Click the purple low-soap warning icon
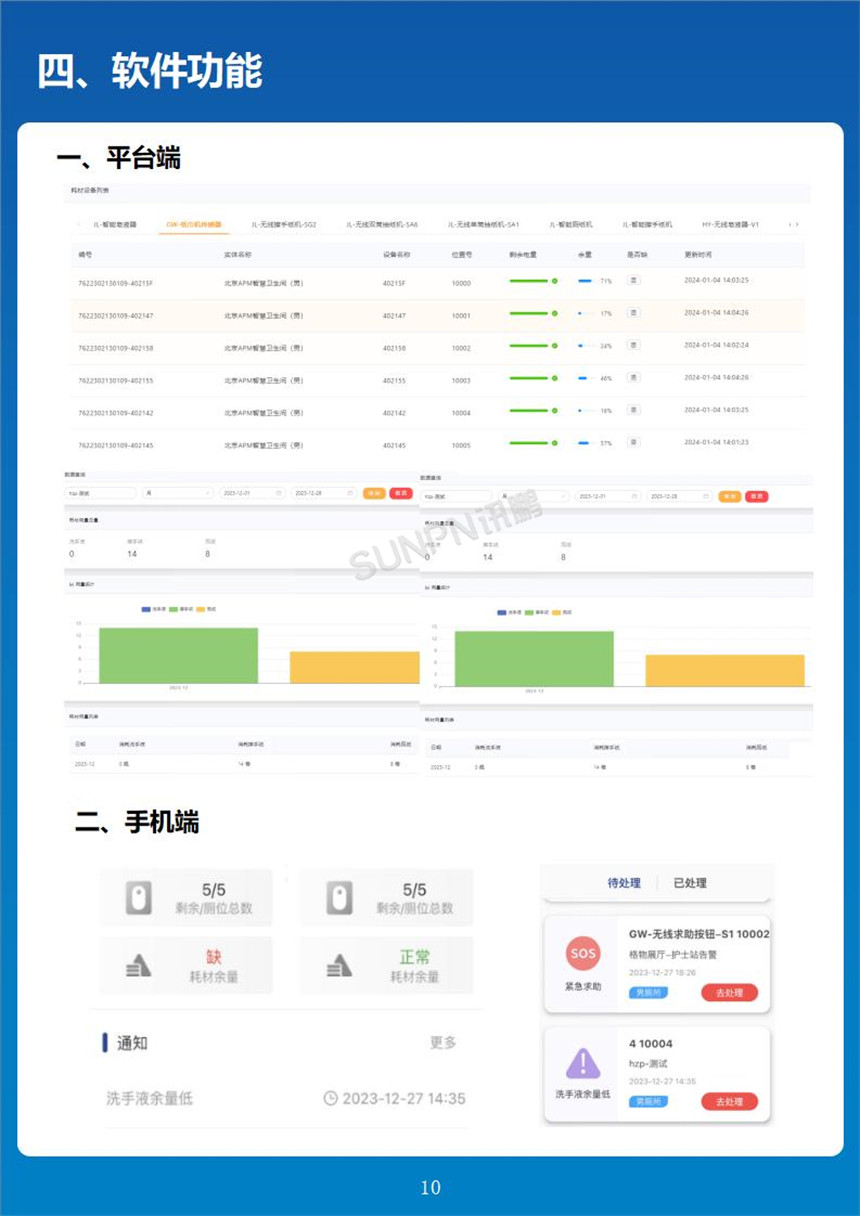Screen dimensions: 860x1216 (582, 1063)
